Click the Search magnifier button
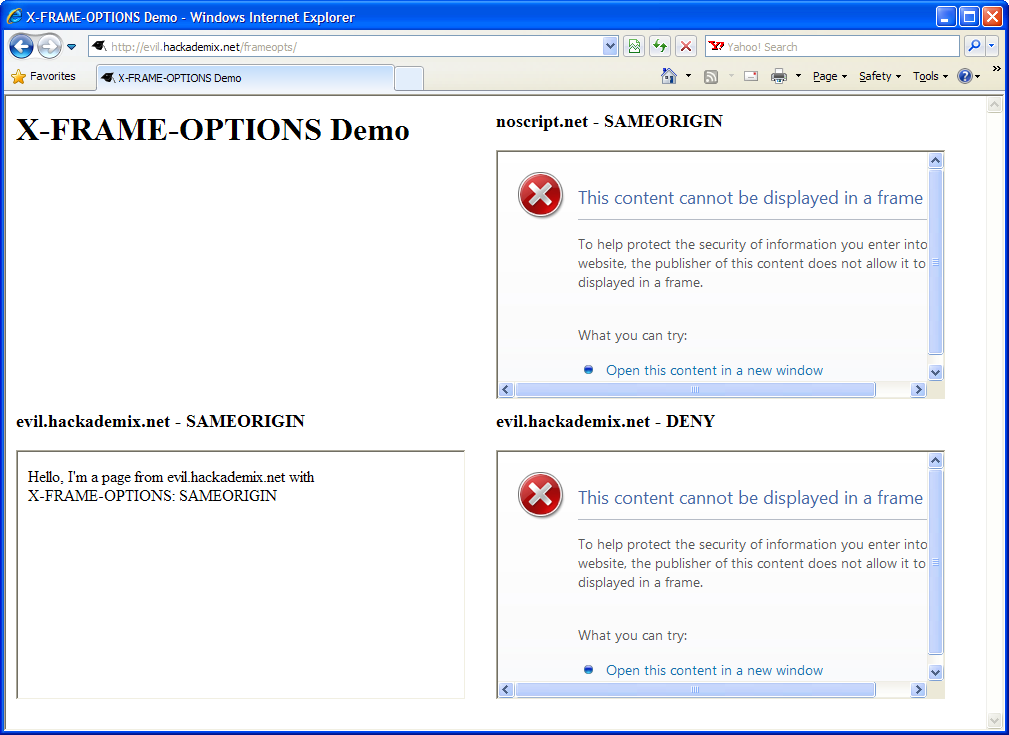The image size is (1009, 735). click(x=974, y=46)
